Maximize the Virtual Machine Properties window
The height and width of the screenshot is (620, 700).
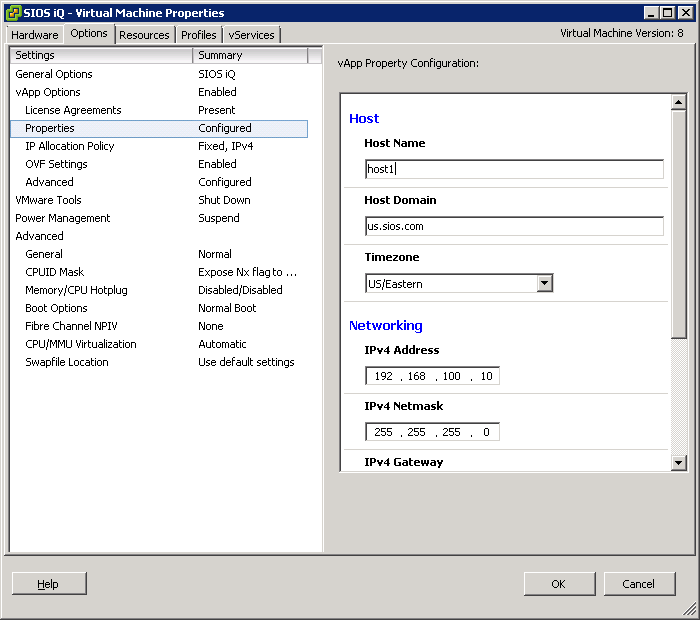coord(668,12)
